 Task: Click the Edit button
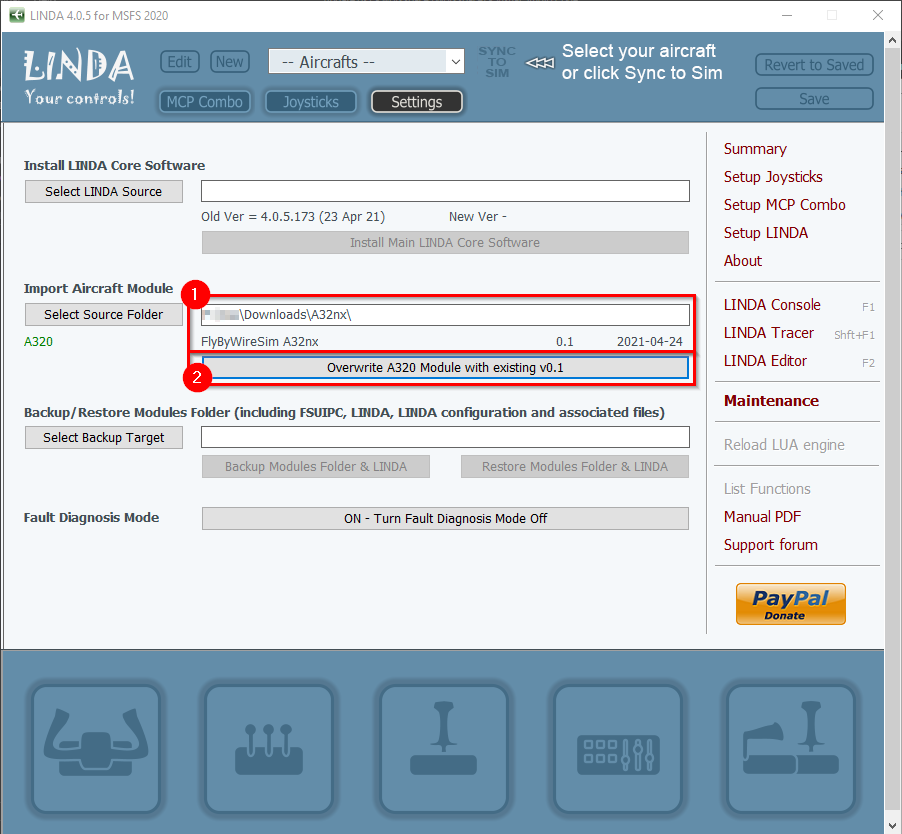(x=179, y=62)
